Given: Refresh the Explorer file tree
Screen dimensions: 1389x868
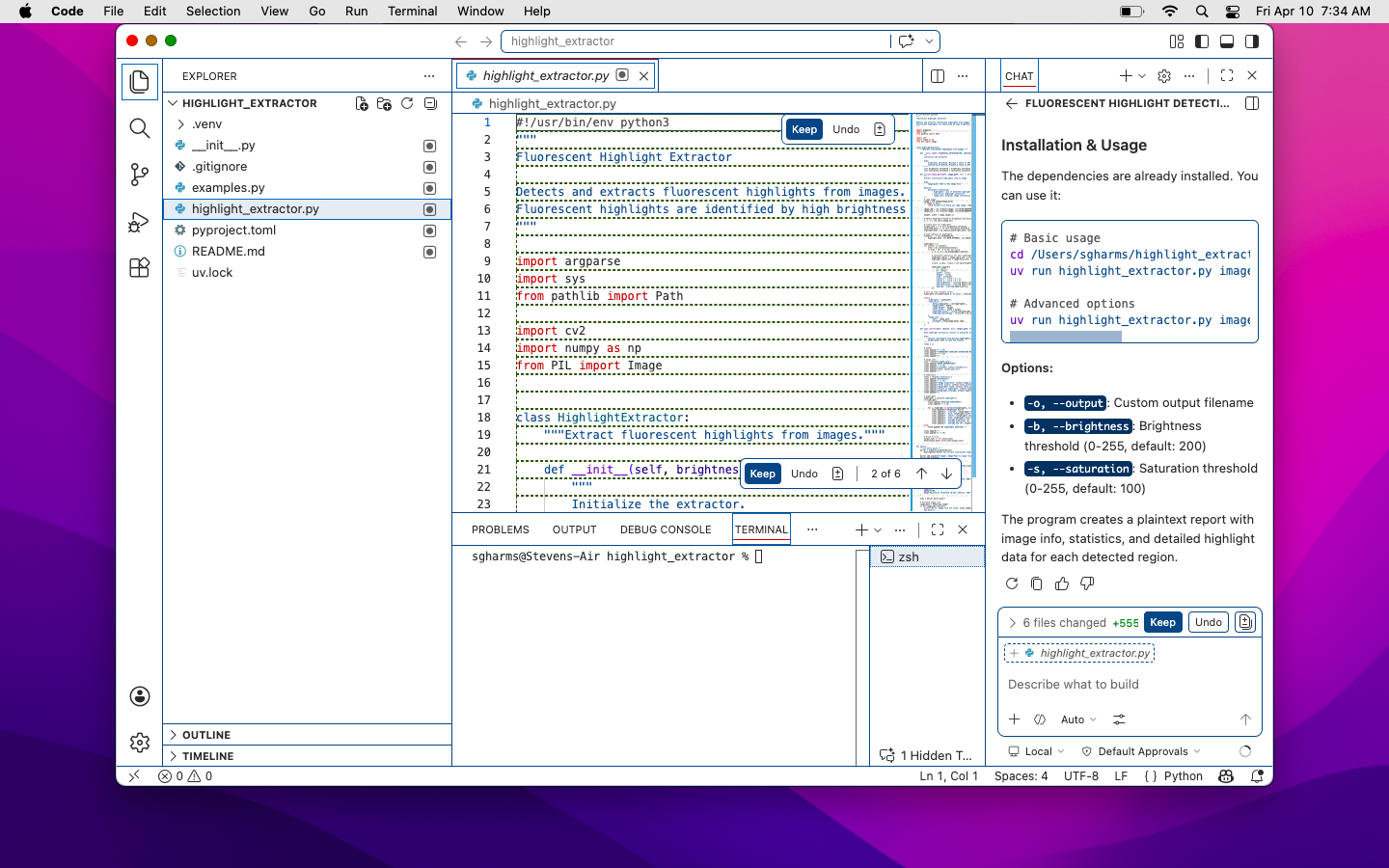Looking at the screenshot, I should [407, 103].
